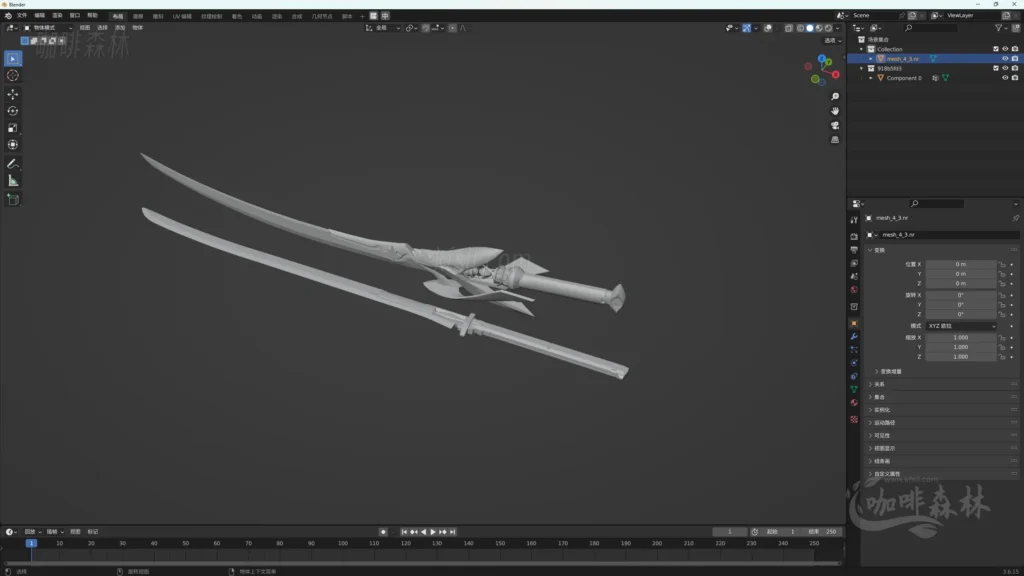Image resolution: width=1024 pixels, height=576 pixels.
Task: Select the Move tool in the left toolbar
Action: coord(12,94)
